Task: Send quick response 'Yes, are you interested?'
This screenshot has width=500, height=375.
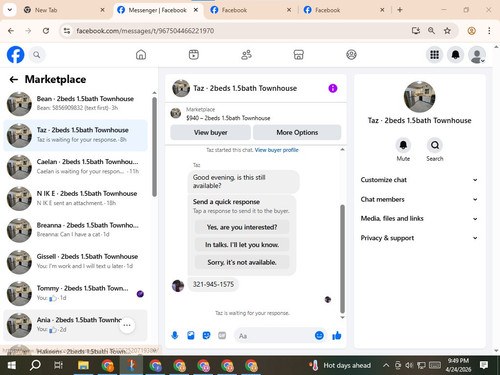Action: click(242, 227)
